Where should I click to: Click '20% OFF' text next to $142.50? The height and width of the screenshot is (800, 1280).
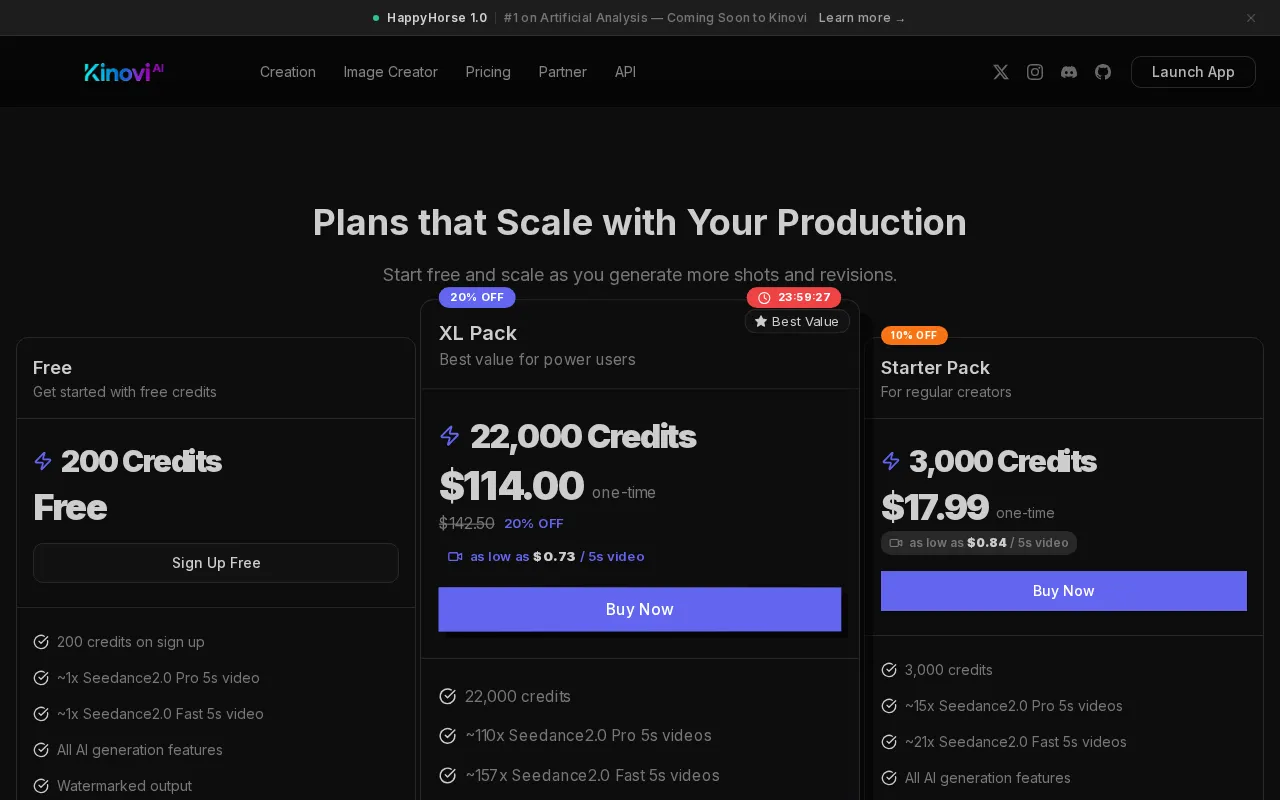coord(534,524)
